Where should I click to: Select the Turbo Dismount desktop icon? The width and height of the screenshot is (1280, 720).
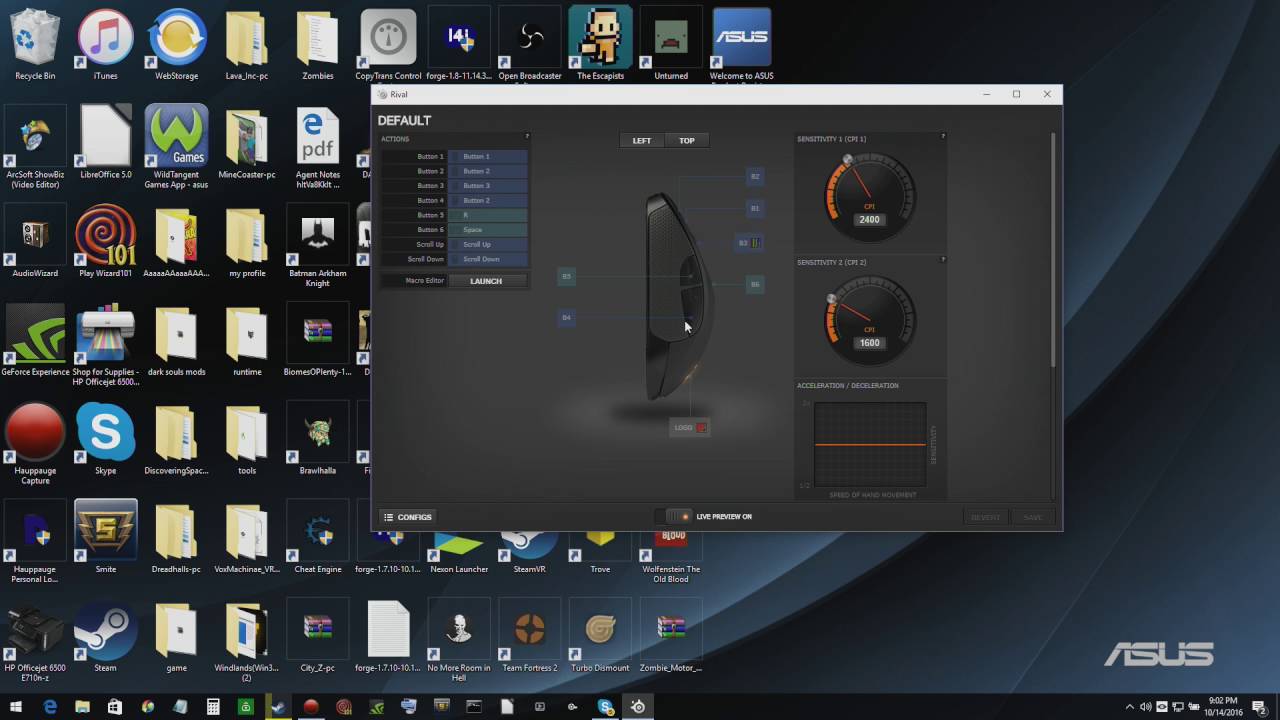click(x=600, y=636)
